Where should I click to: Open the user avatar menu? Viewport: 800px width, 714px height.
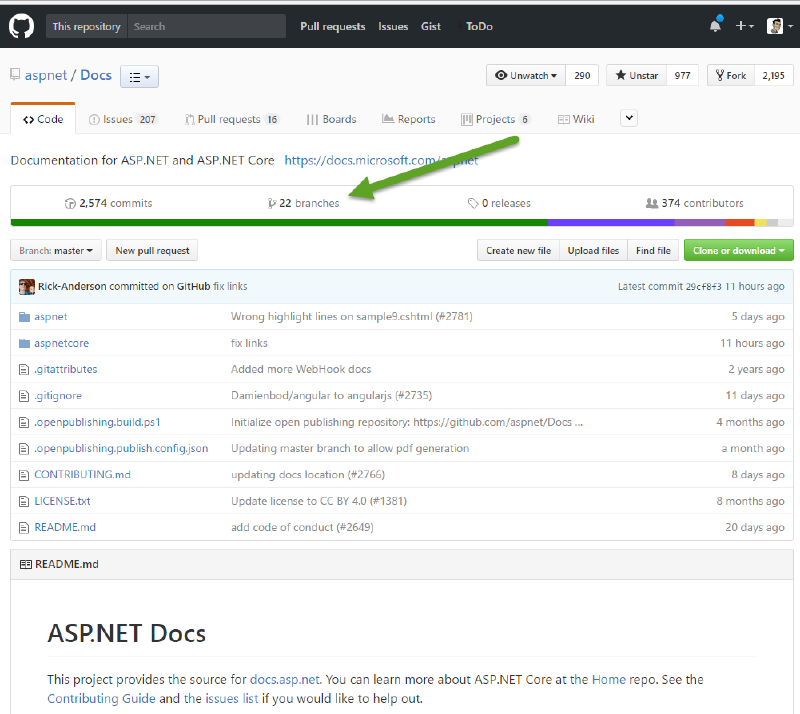[779, 26]
